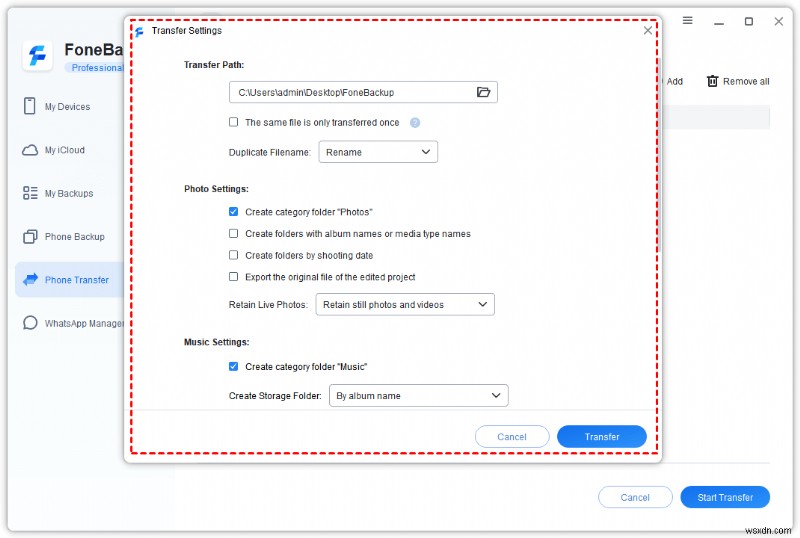800x538 pixels.
Task: Open the hamburger menu in title bar
Action: coord(687,20)
